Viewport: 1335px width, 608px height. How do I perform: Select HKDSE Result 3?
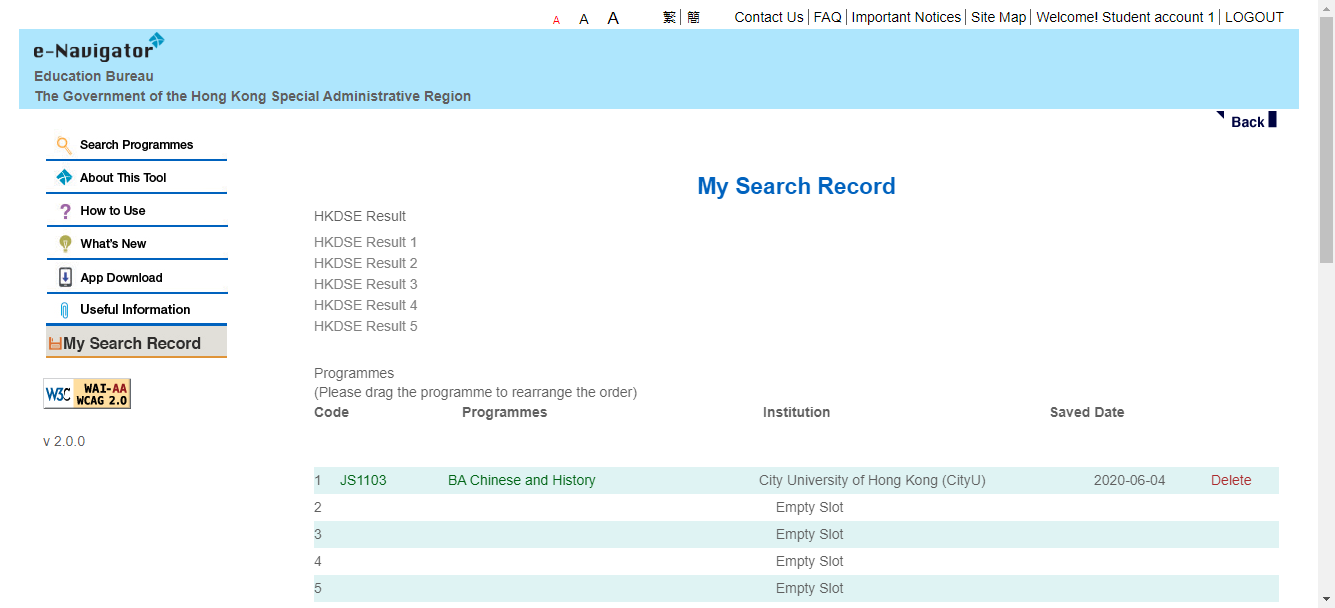365,284
